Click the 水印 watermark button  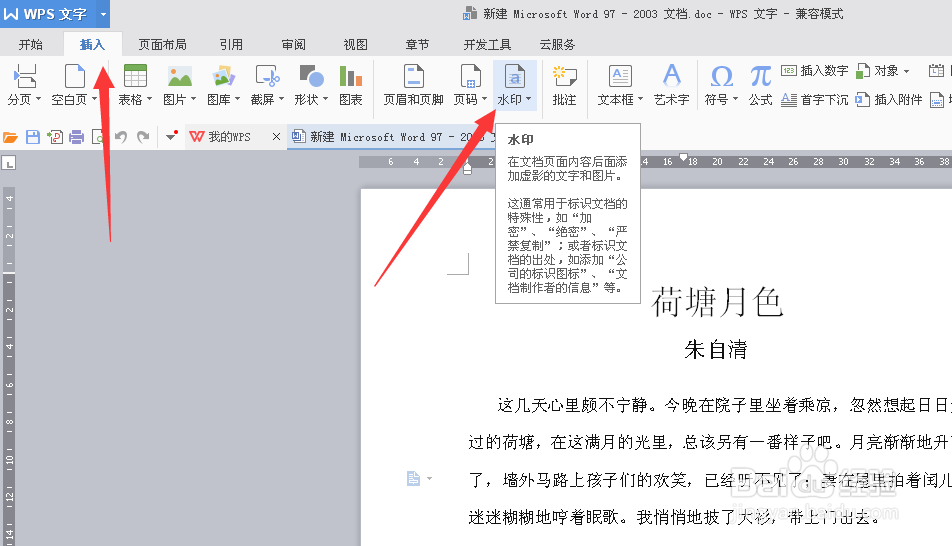tap(515, 85)
